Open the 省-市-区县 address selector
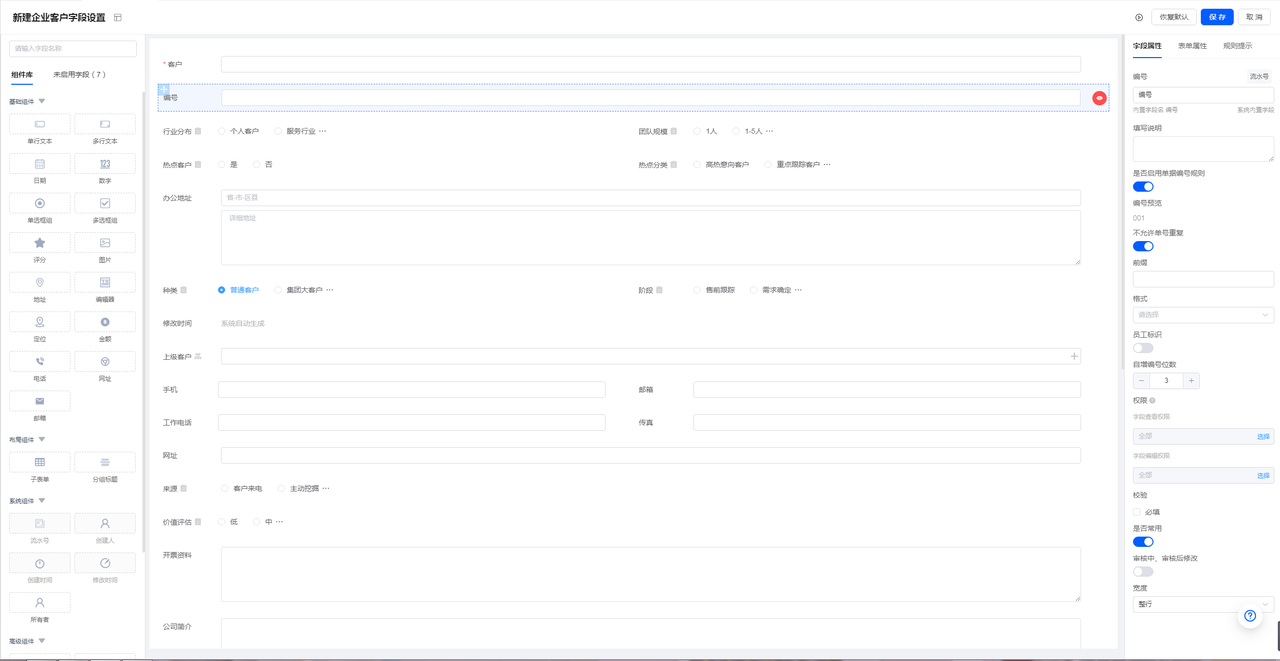The width and height of the screenshot is (1280, 661). tap(651, 198)
